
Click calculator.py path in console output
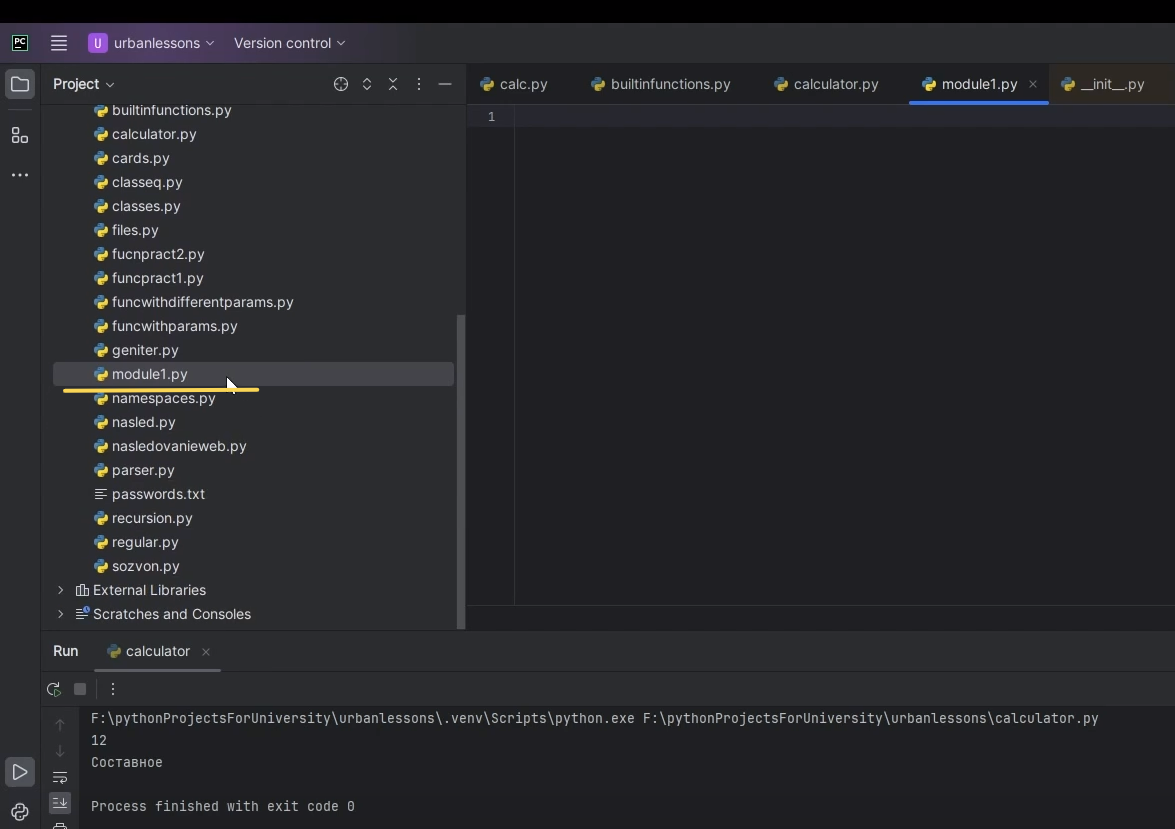(871, 718)
